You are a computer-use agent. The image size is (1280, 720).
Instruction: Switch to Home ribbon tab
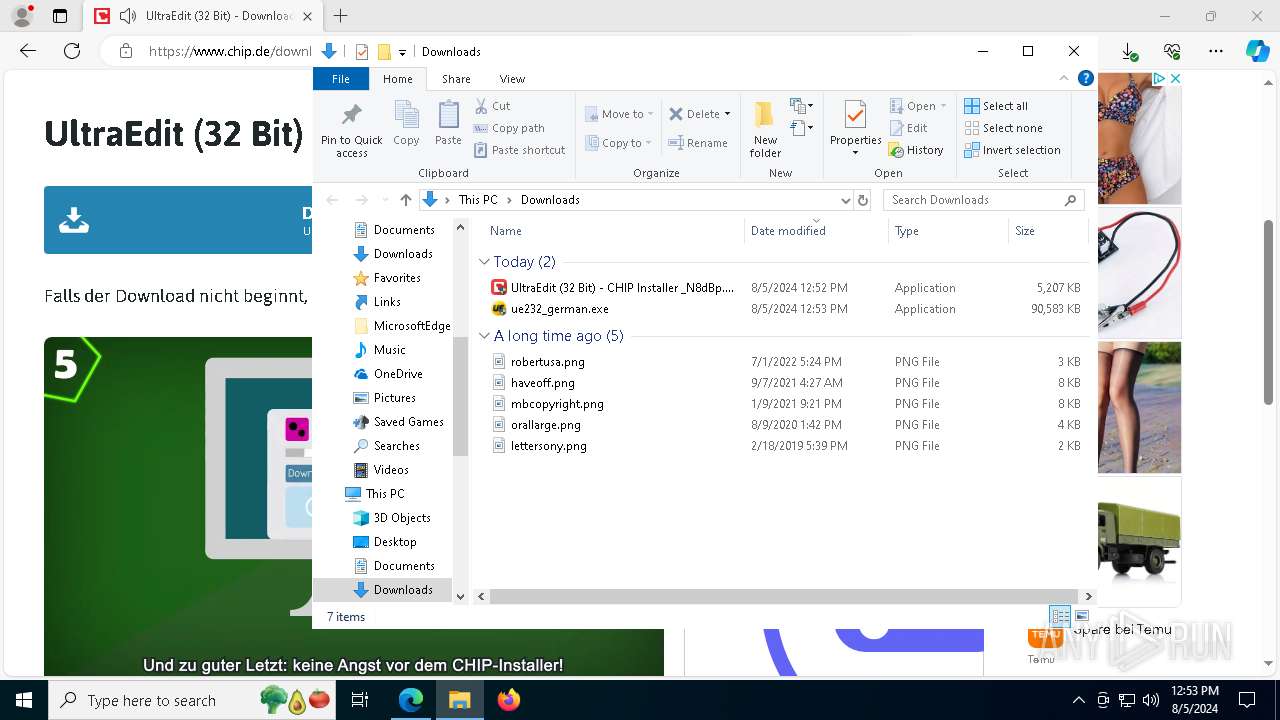point(397,79)
